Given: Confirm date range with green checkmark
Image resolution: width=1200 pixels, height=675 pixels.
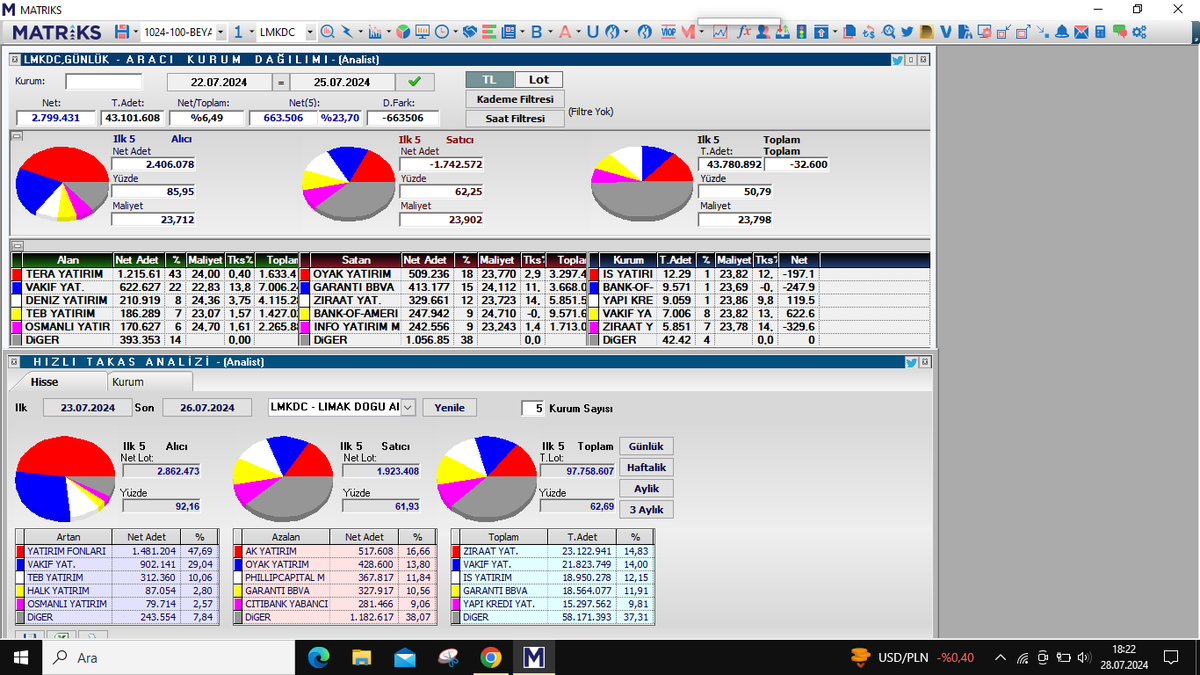Looking at the screenshot, I should [x=415, y=82].
